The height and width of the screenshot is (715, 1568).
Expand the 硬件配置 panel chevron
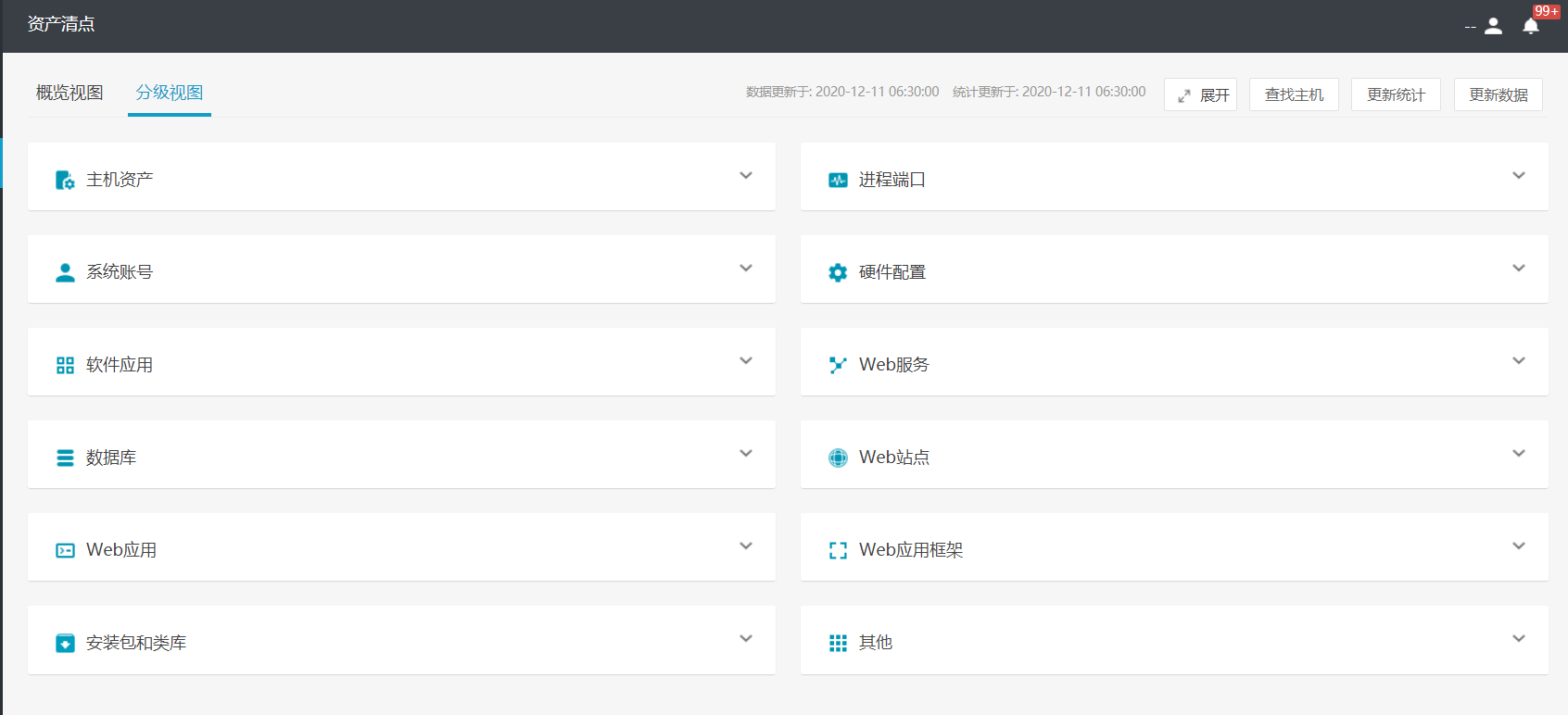[x=1519, y=269]
